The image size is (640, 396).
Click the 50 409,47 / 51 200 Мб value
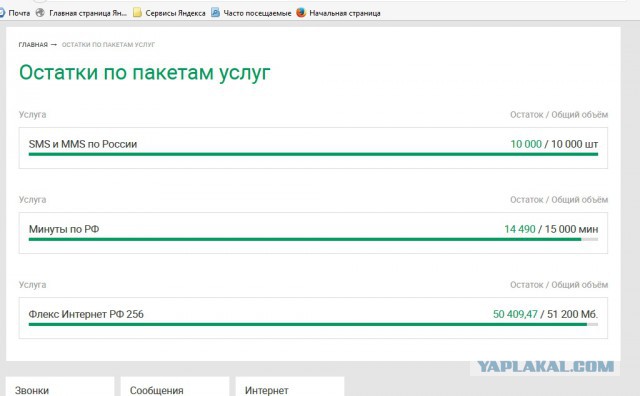pos(545,314)
